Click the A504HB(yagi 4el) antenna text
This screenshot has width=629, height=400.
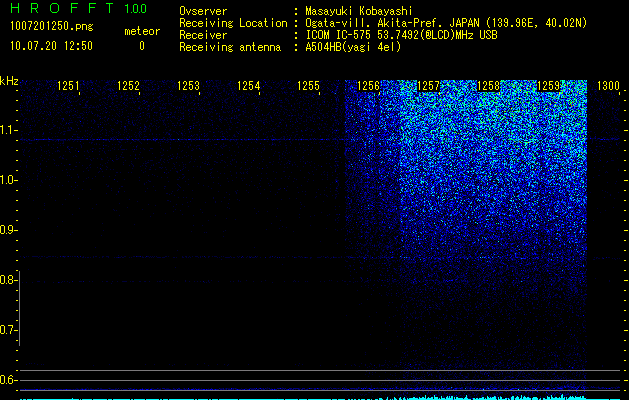click(x=353, y=47)
